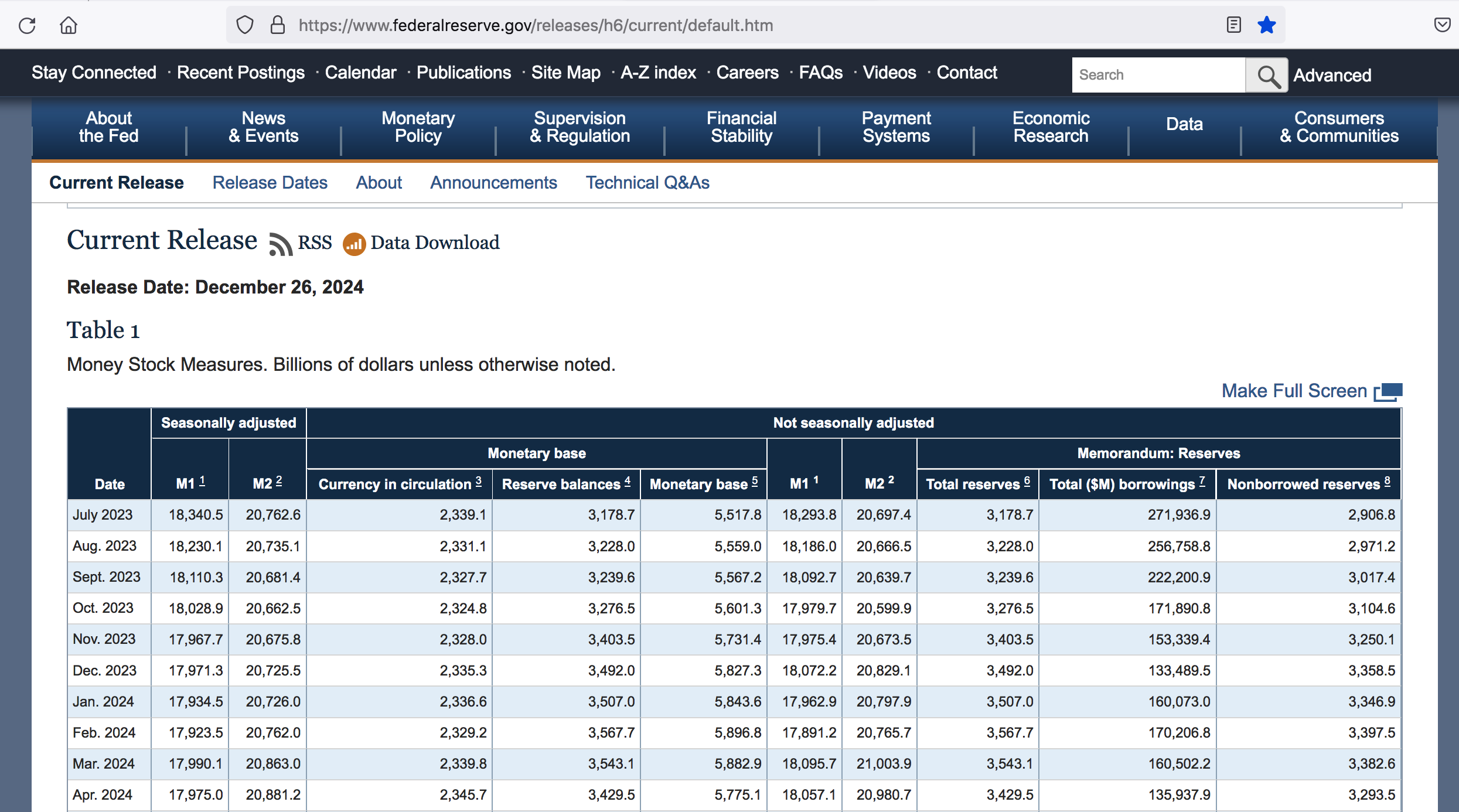Open Economic Research menu
The image size is (1459, 812).
tap(1051, 127)
